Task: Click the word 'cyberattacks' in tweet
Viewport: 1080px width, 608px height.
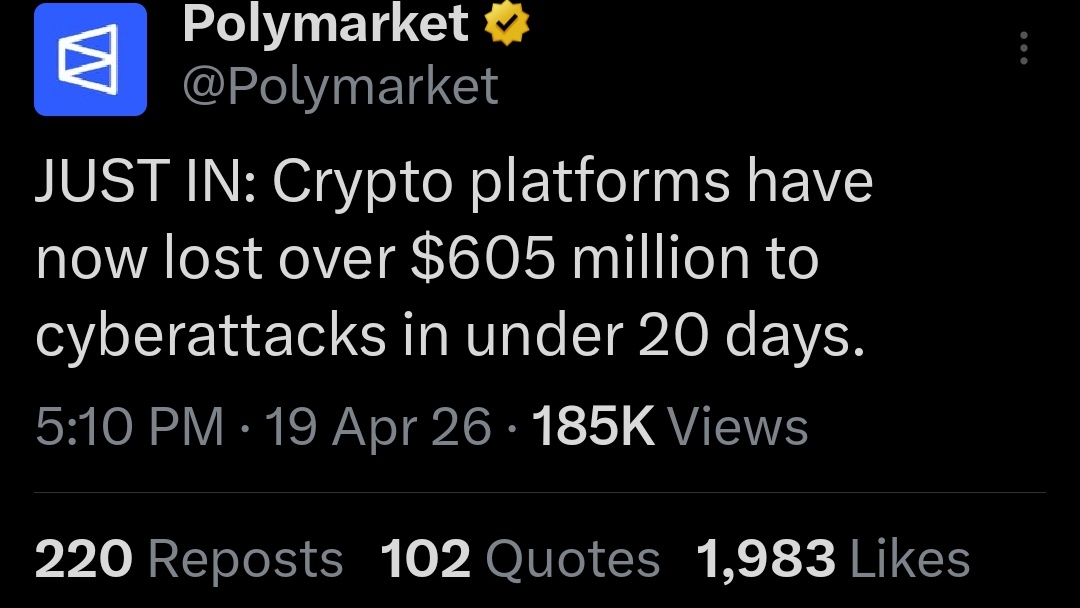Action: (x=210, y=338)
